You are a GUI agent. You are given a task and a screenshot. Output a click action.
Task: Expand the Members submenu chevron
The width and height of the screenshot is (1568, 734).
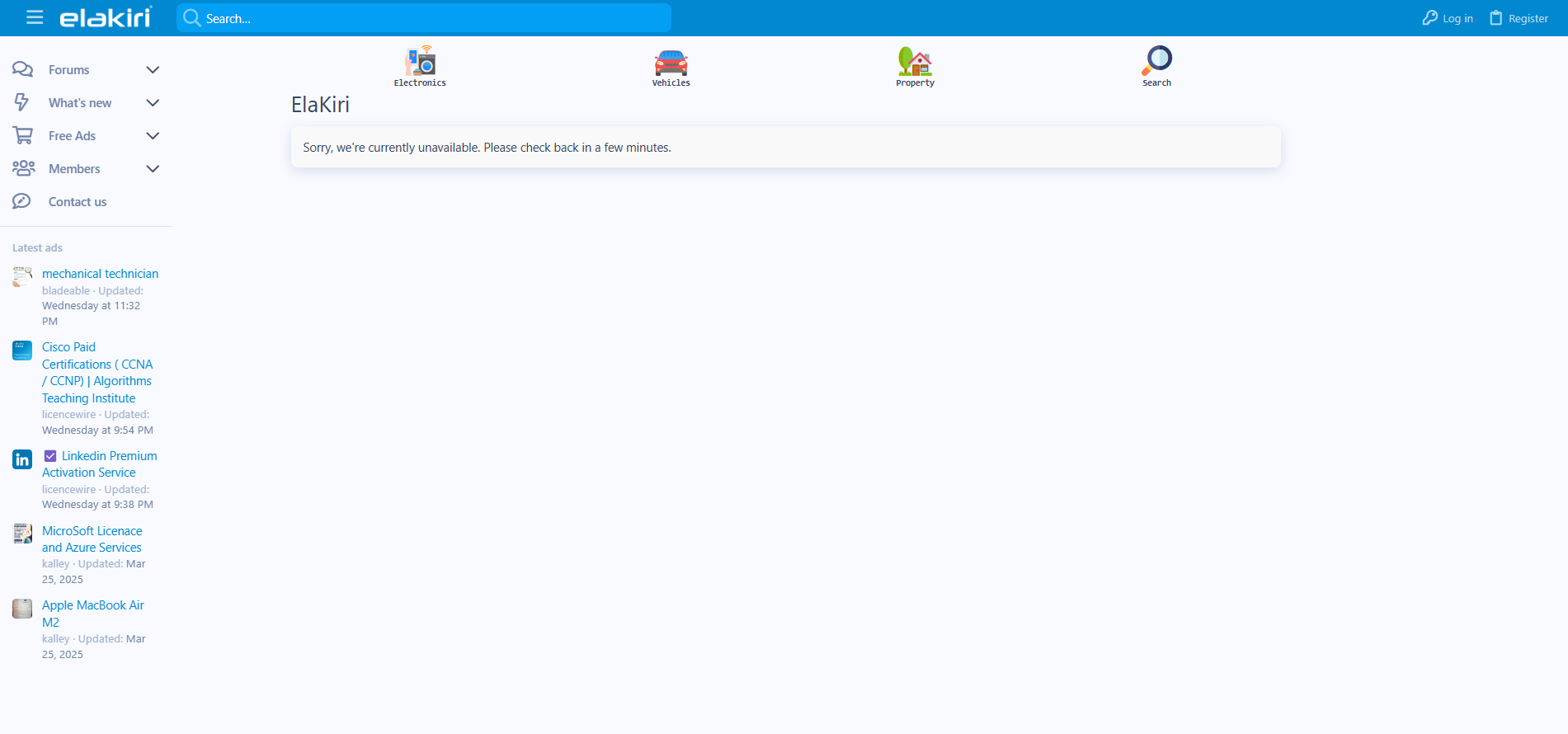153,169
